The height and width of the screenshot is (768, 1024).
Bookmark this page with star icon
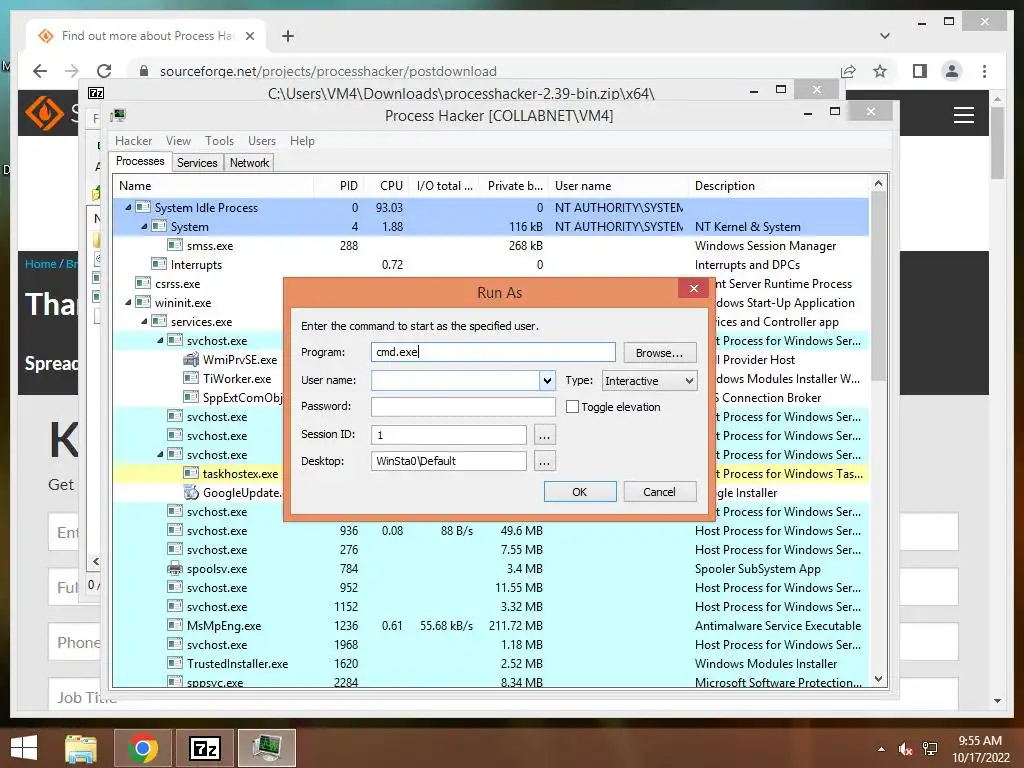tap(880, 71)
